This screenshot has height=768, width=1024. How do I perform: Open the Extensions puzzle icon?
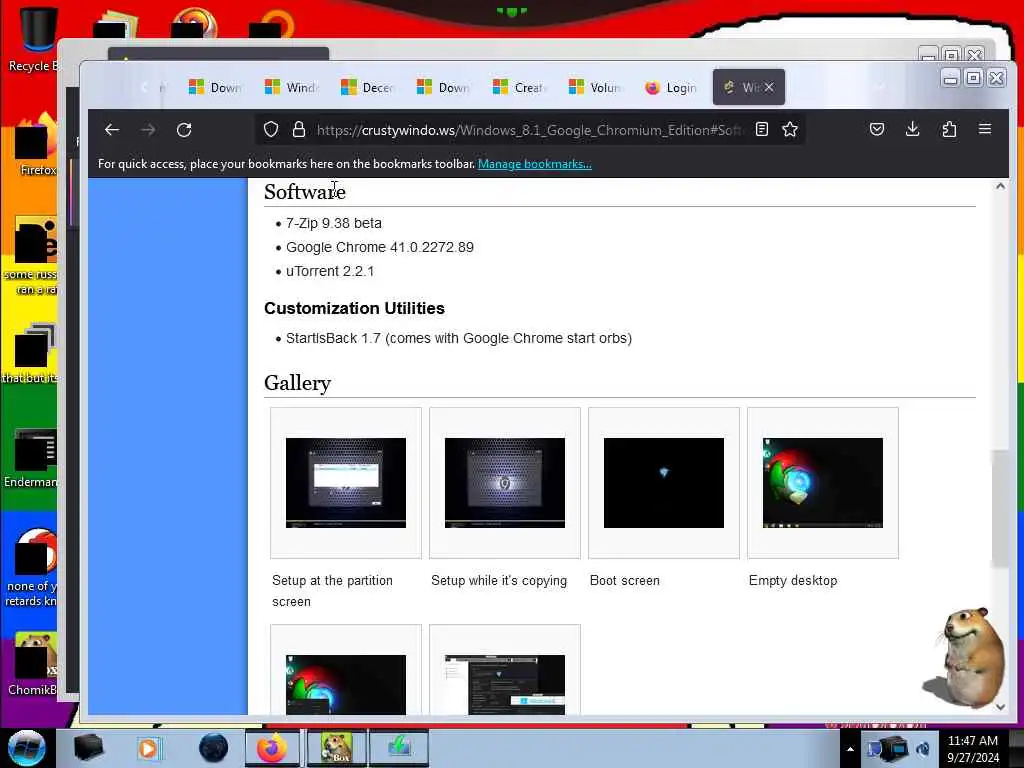coord(949,129)
